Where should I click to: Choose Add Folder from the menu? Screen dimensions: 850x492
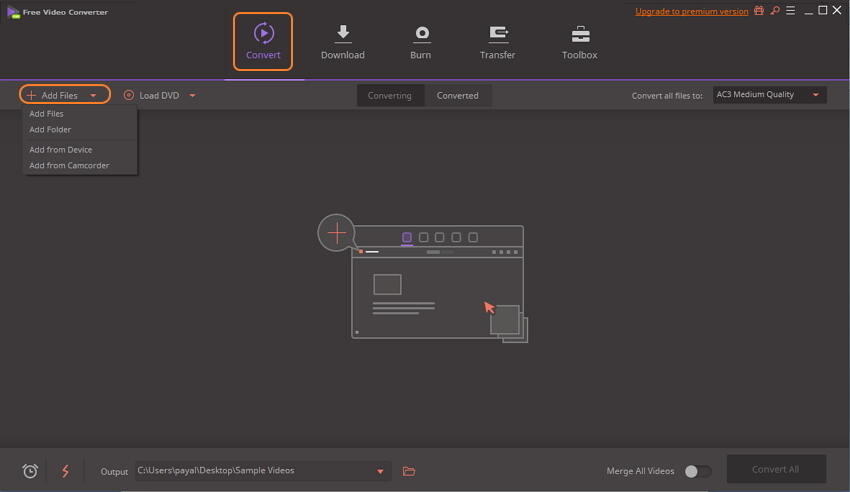coord(50,130)
